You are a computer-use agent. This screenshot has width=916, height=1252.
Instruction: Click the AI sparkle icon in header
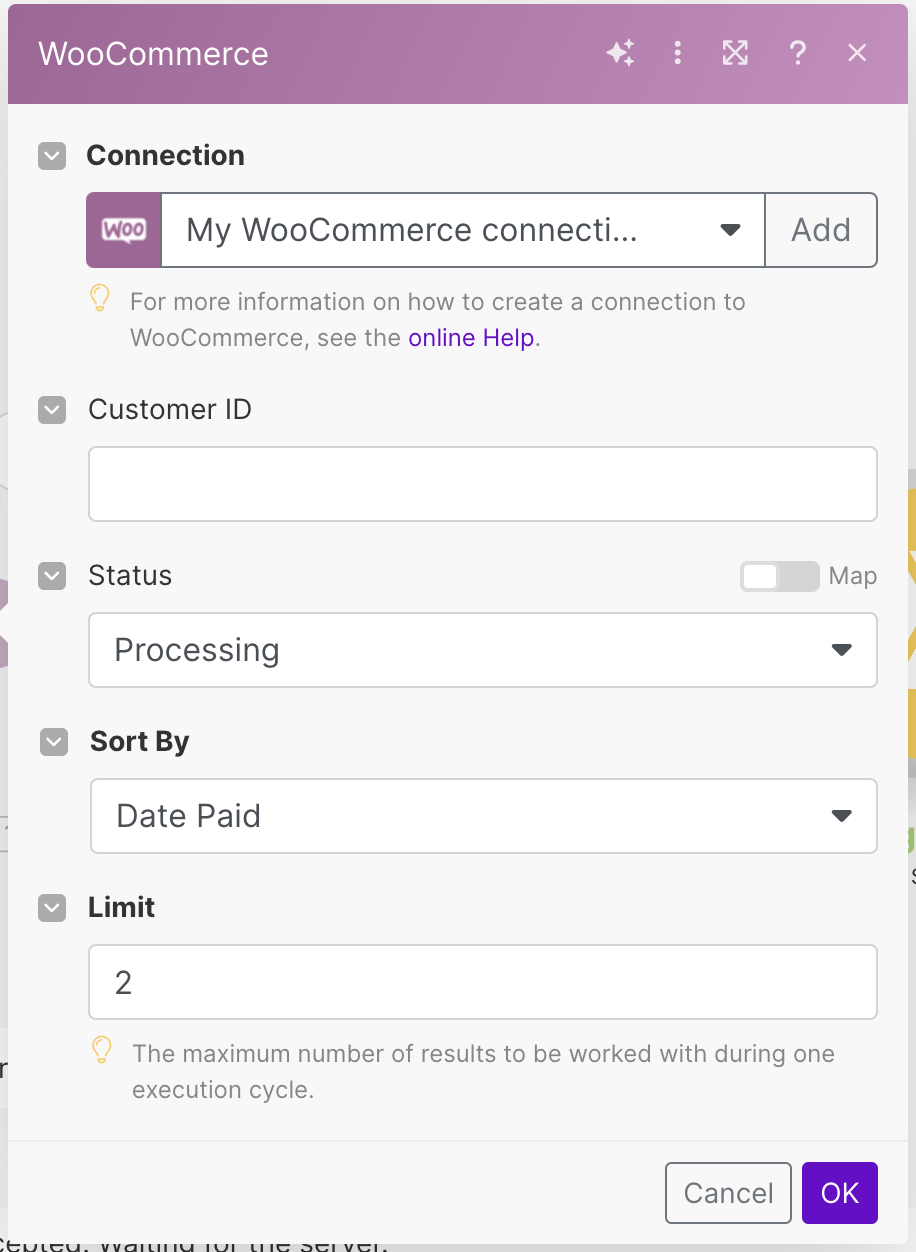tap(620, 53)
